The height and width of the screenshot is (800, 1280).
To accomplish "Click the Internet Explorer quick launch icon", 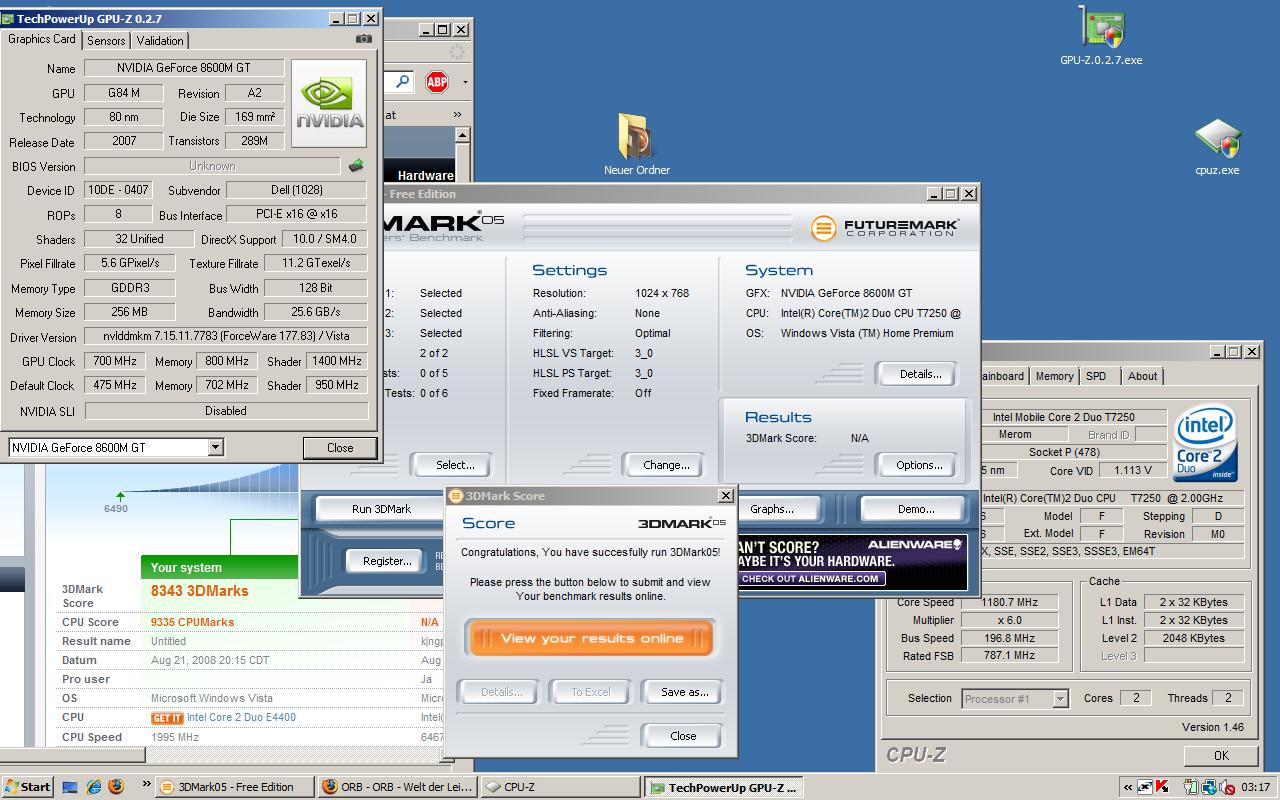I will [x=93, y=786].
